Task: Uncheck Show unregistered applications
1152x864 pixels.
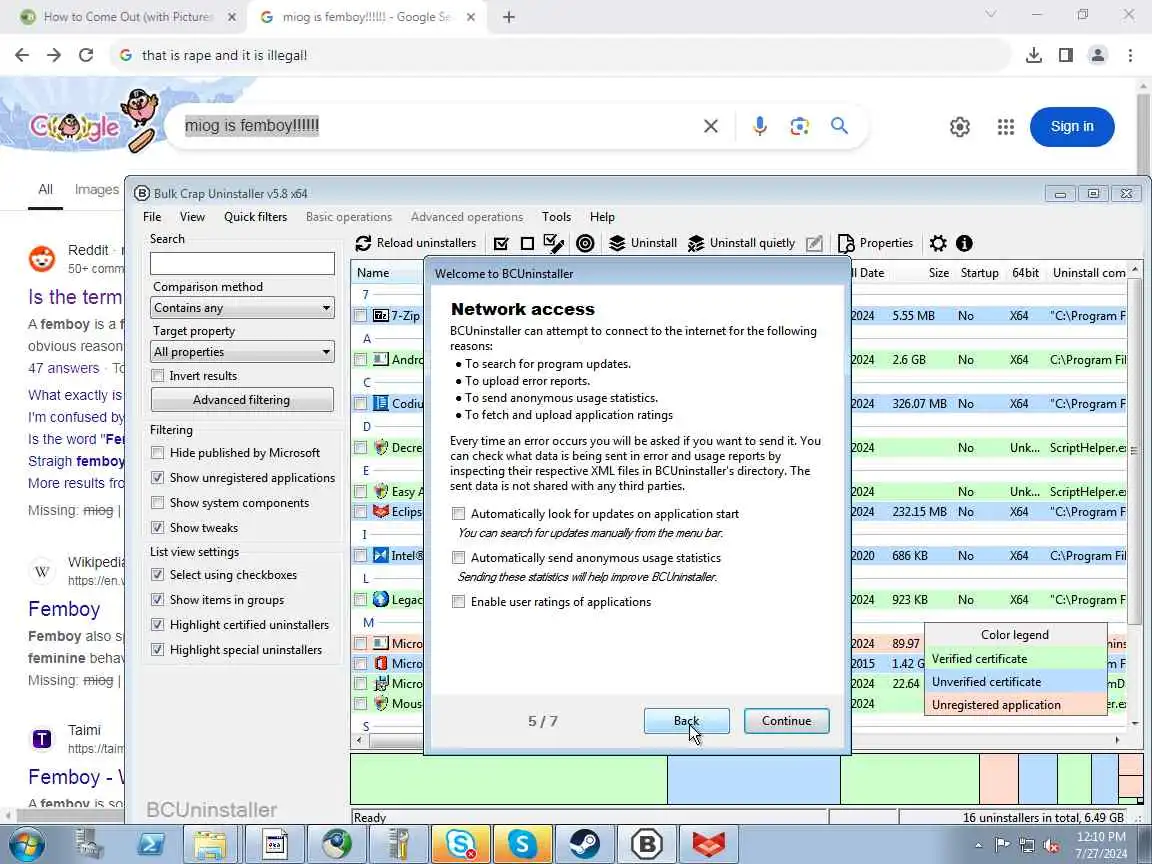Action: pos(157,478)
